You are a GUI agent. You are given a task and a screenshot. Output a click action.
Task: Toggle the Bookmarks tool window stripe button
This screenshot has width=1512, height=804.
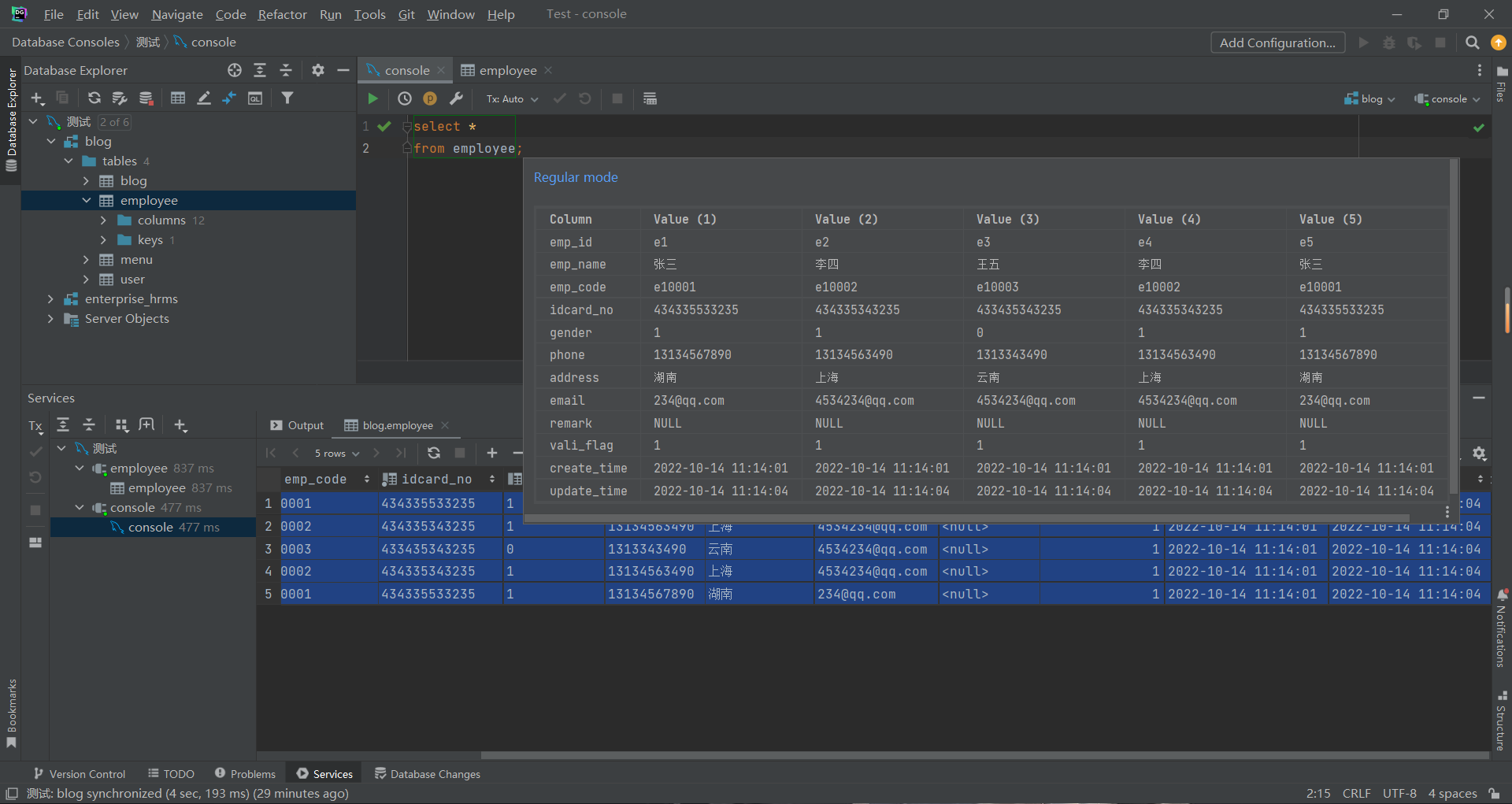(11, 713)
